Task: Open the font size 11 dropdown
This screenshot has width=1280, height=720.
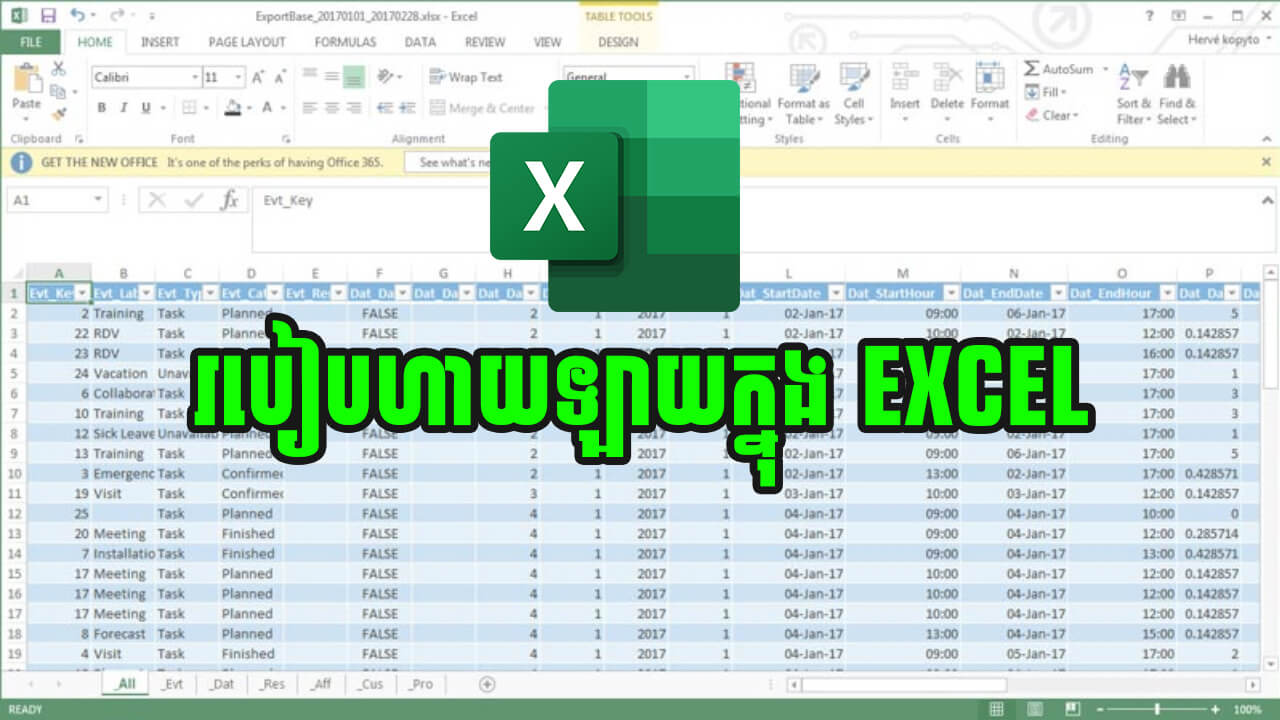Action: 238,77
